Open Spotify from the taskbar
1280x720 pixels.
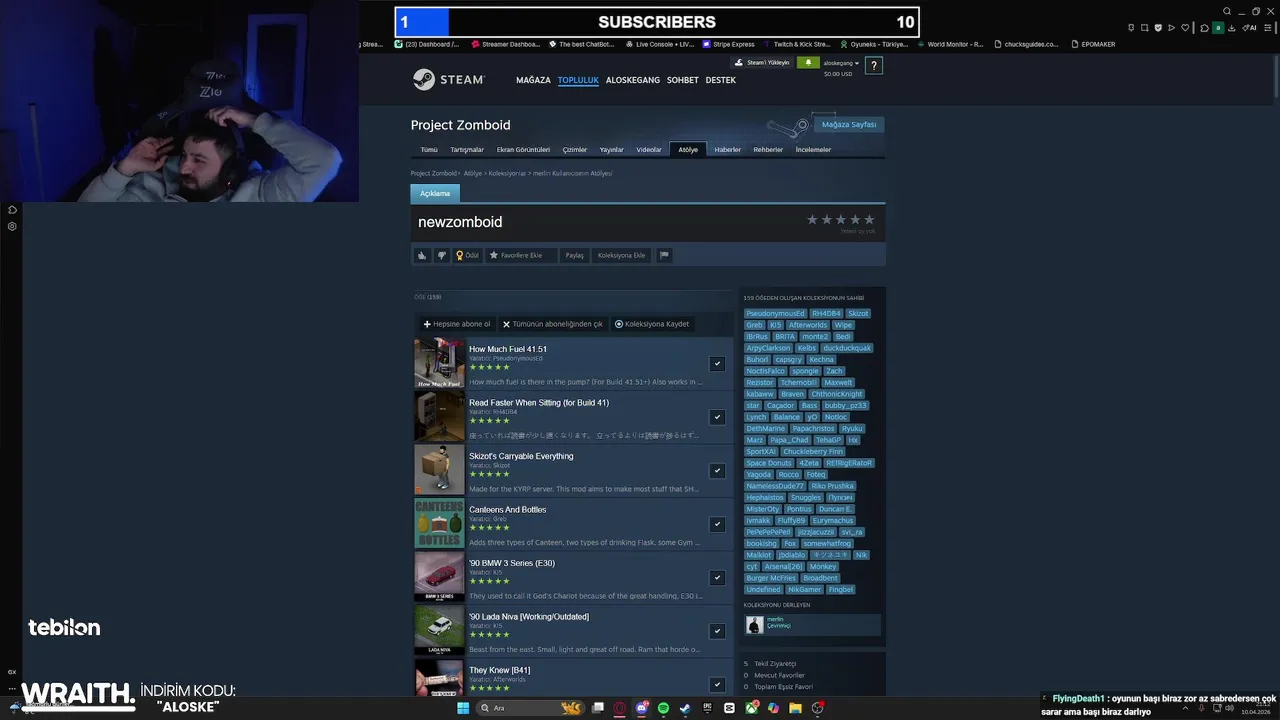pos(663,708)
